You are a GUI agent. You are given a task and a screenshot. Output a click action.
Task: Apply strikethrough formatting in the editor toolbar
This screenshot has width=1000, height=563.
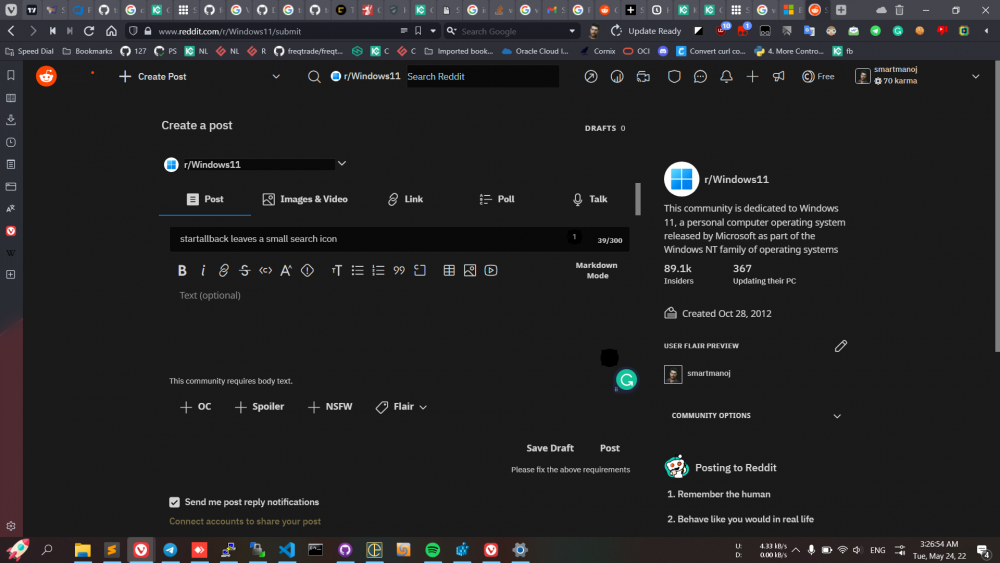pos(244,270)
